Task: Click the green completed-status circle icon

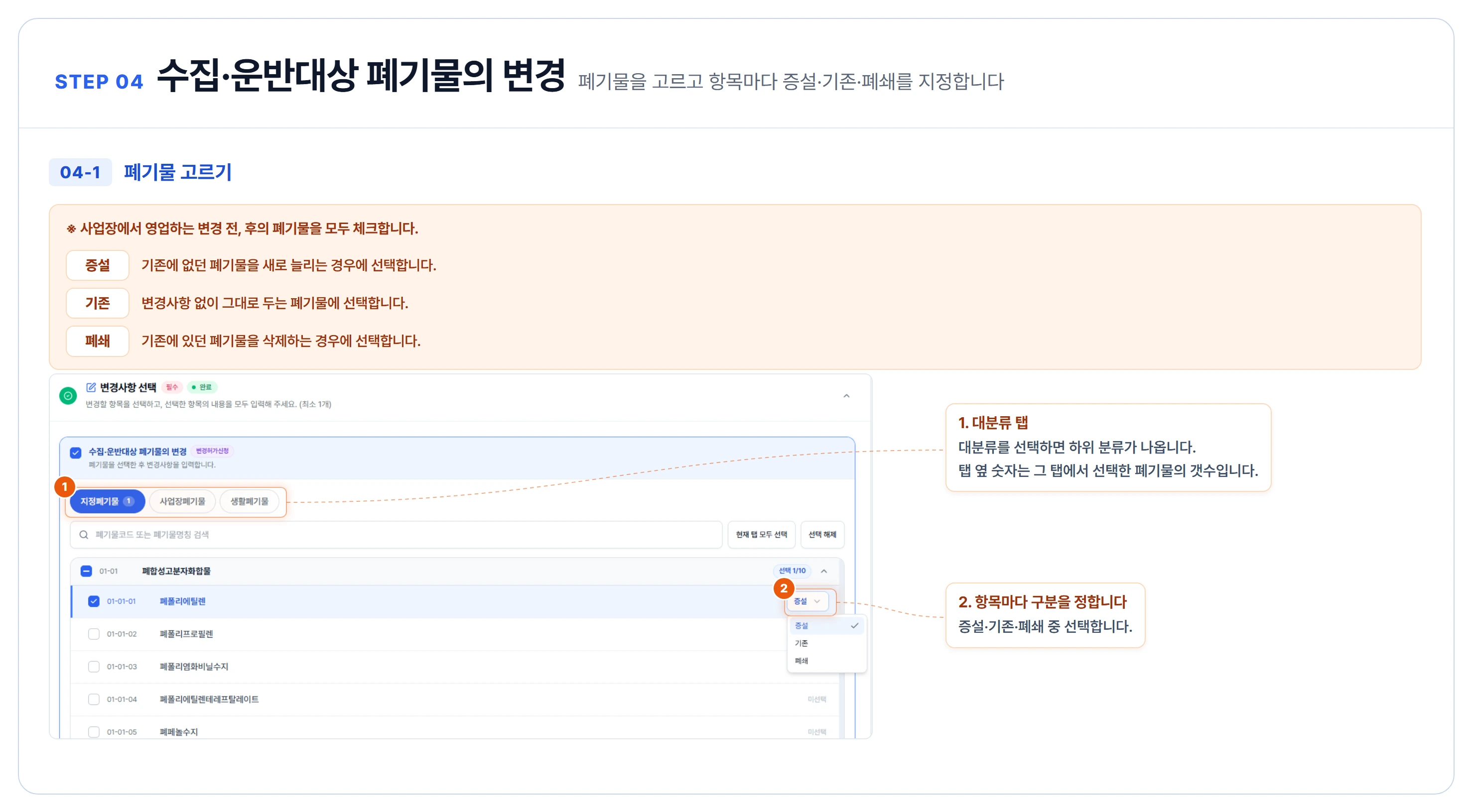Action: pyautogui.click(x=68, y=395)
